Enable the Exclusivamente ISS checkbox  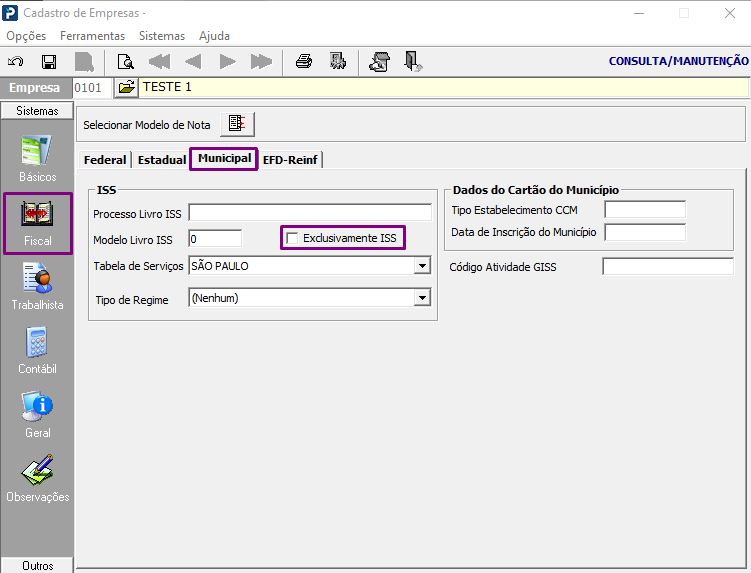293,238
